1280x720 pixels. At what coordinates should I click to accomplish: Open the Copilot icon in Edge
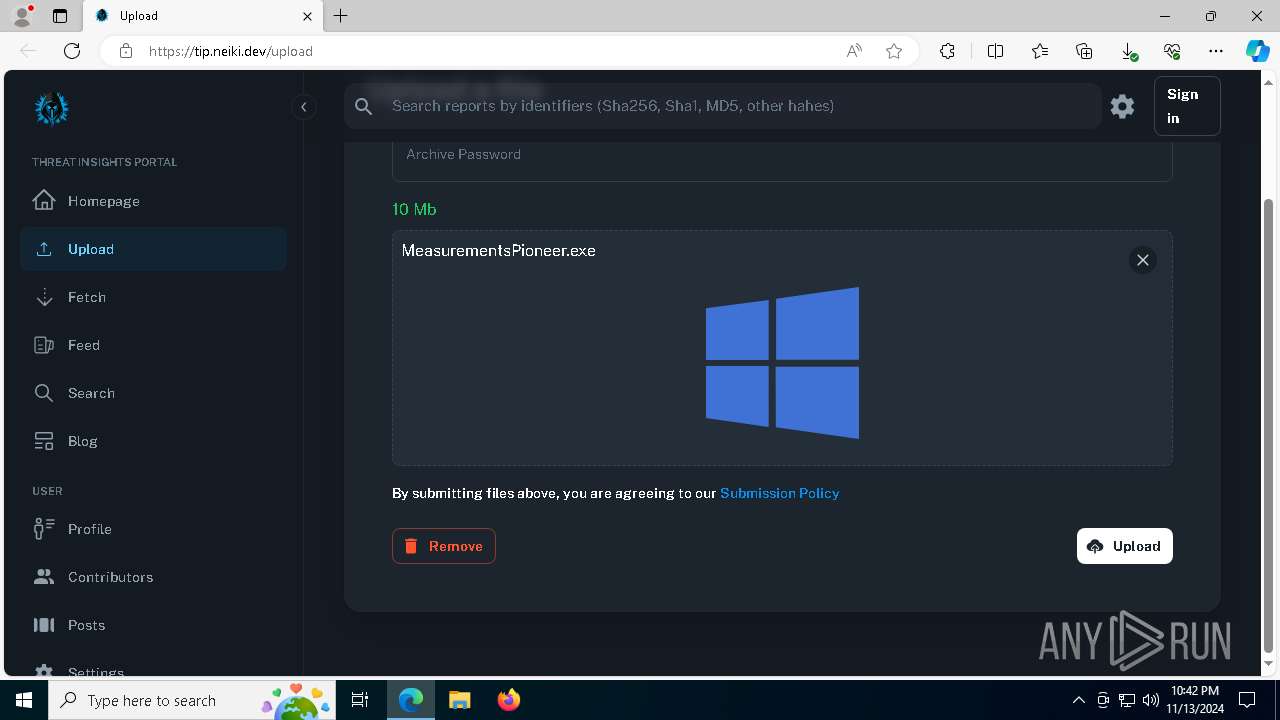[1258, 51]
